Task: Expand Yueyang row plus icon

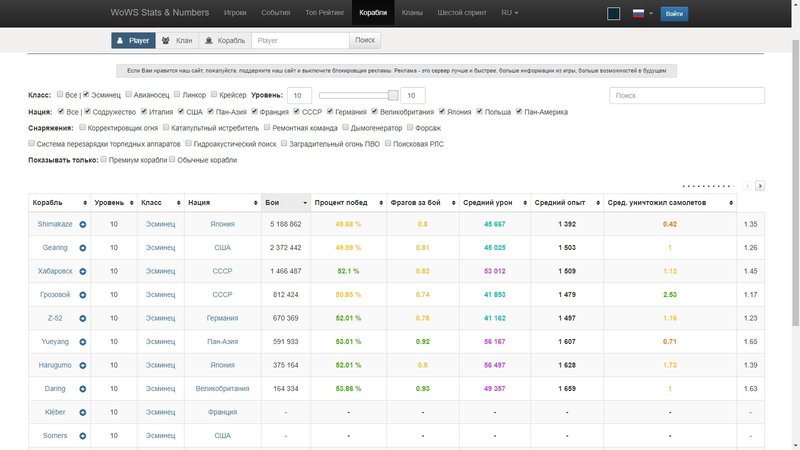Action: (83, 342)
